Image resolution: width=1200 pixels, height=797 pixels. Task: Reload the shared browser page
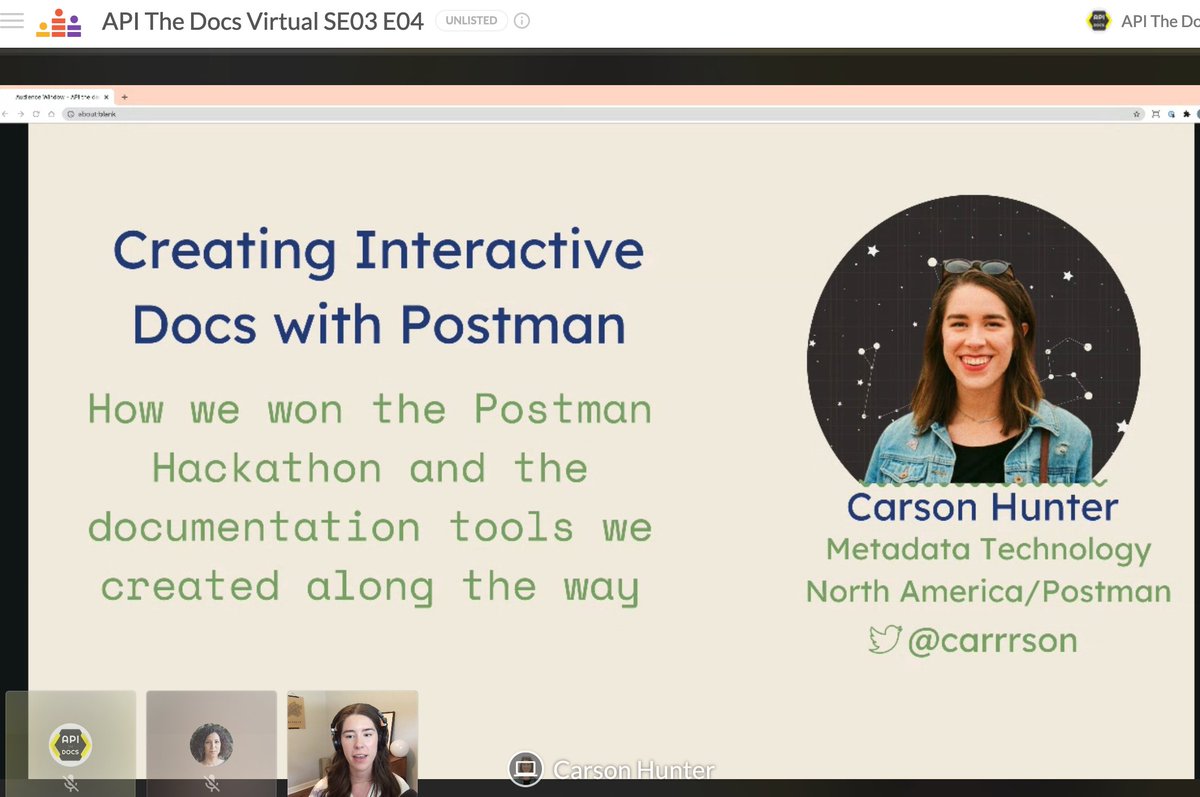pos(36,114)
